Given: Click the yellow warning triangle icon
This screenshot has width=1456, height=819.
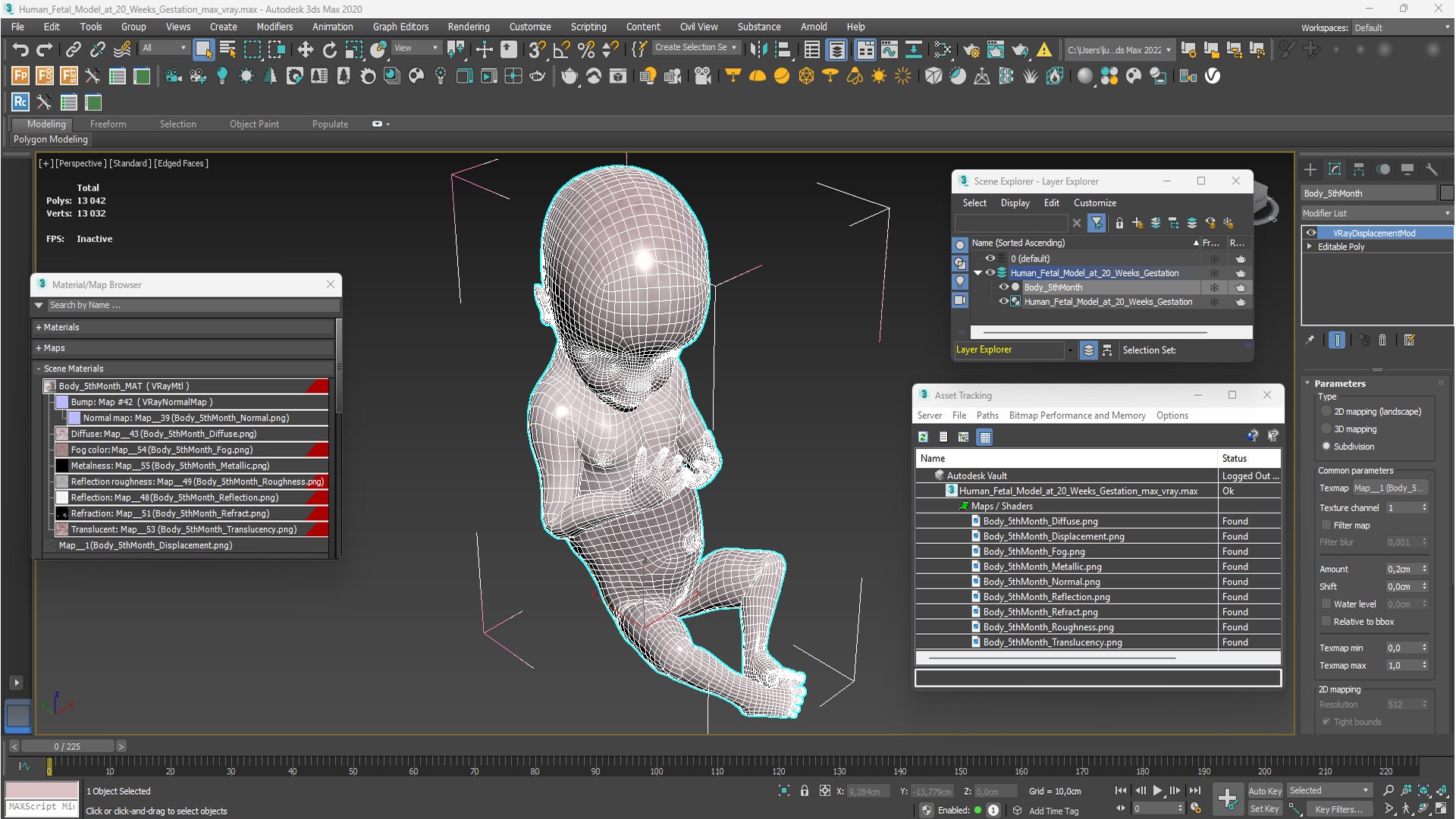Looking at the screenshot, I should [1044, 50].
